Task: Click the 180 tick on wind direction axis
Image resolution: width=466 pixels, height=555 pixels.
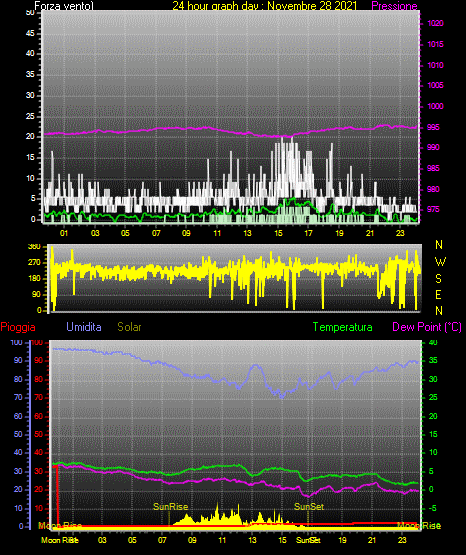Action: pos(34,279)
